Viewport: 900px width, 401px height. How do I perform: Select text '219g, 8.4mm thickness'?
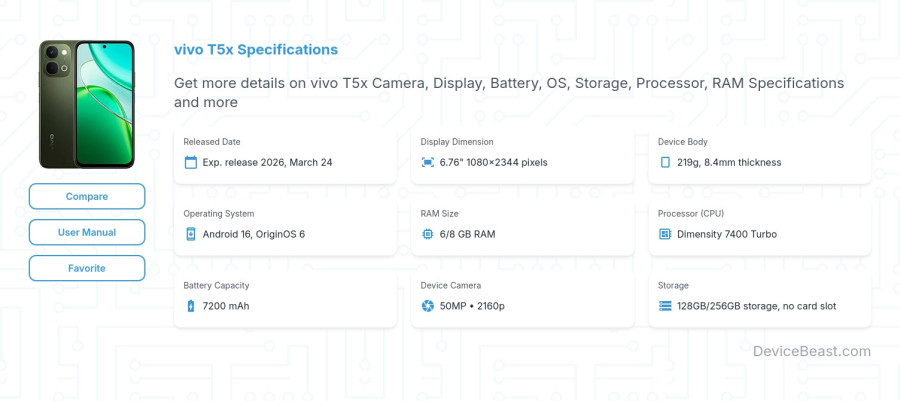coord(729,162)
